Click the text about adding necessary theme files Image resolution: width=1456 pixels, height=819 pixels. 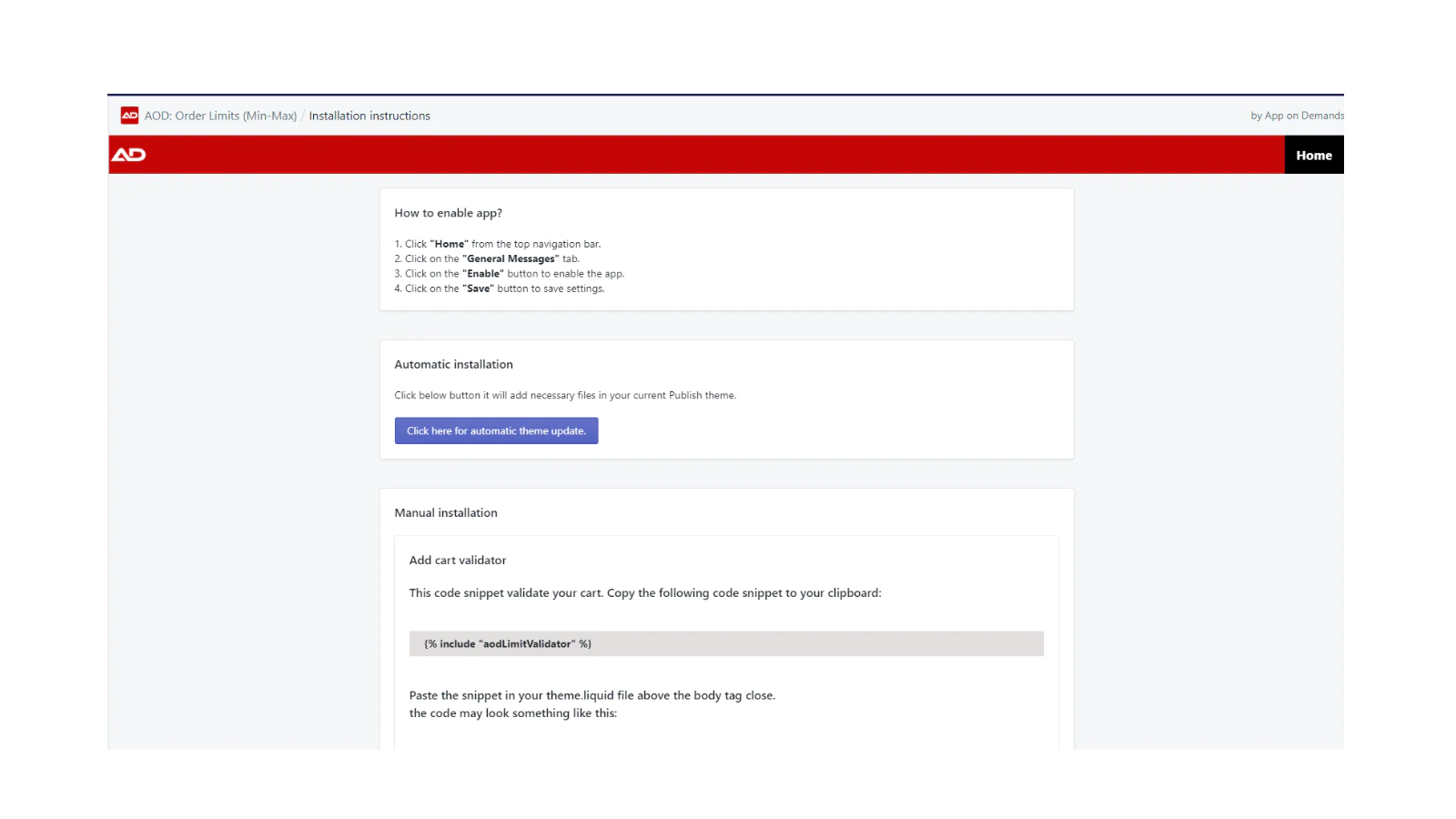point(565,396)
